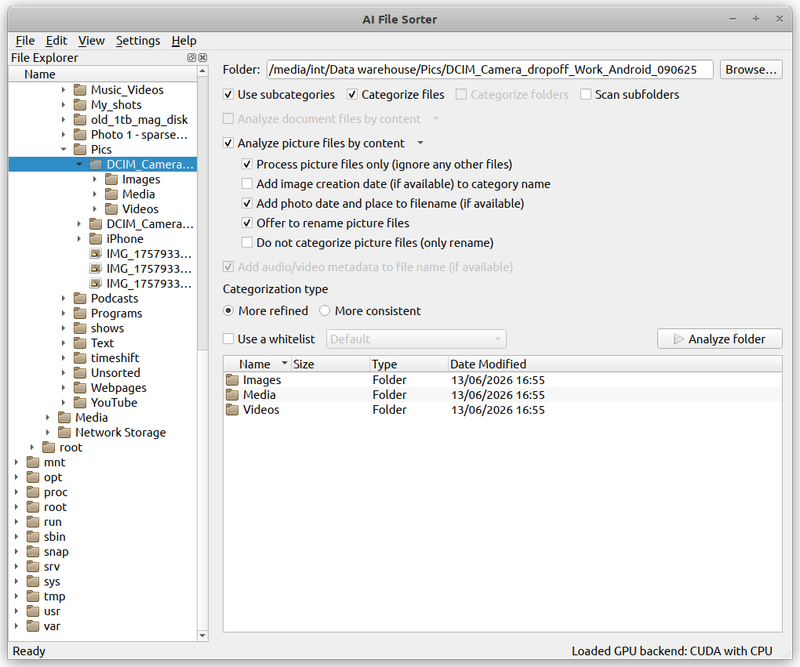Click the My_shots folder icon
This screenshot has width=800, height=667.
tap(80, 105)
